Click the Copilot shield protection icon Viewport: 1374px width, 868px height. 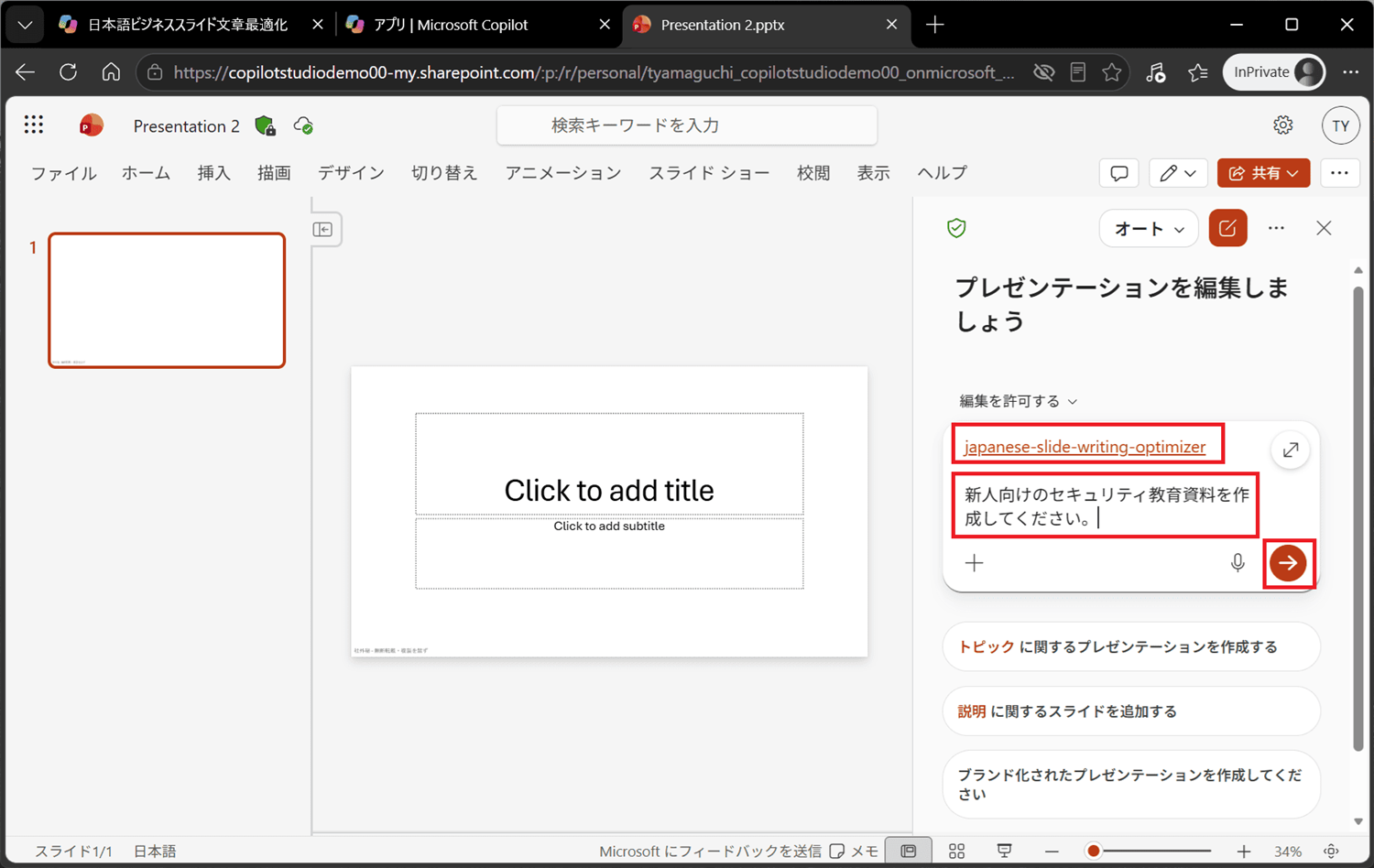tap(956, 228)
